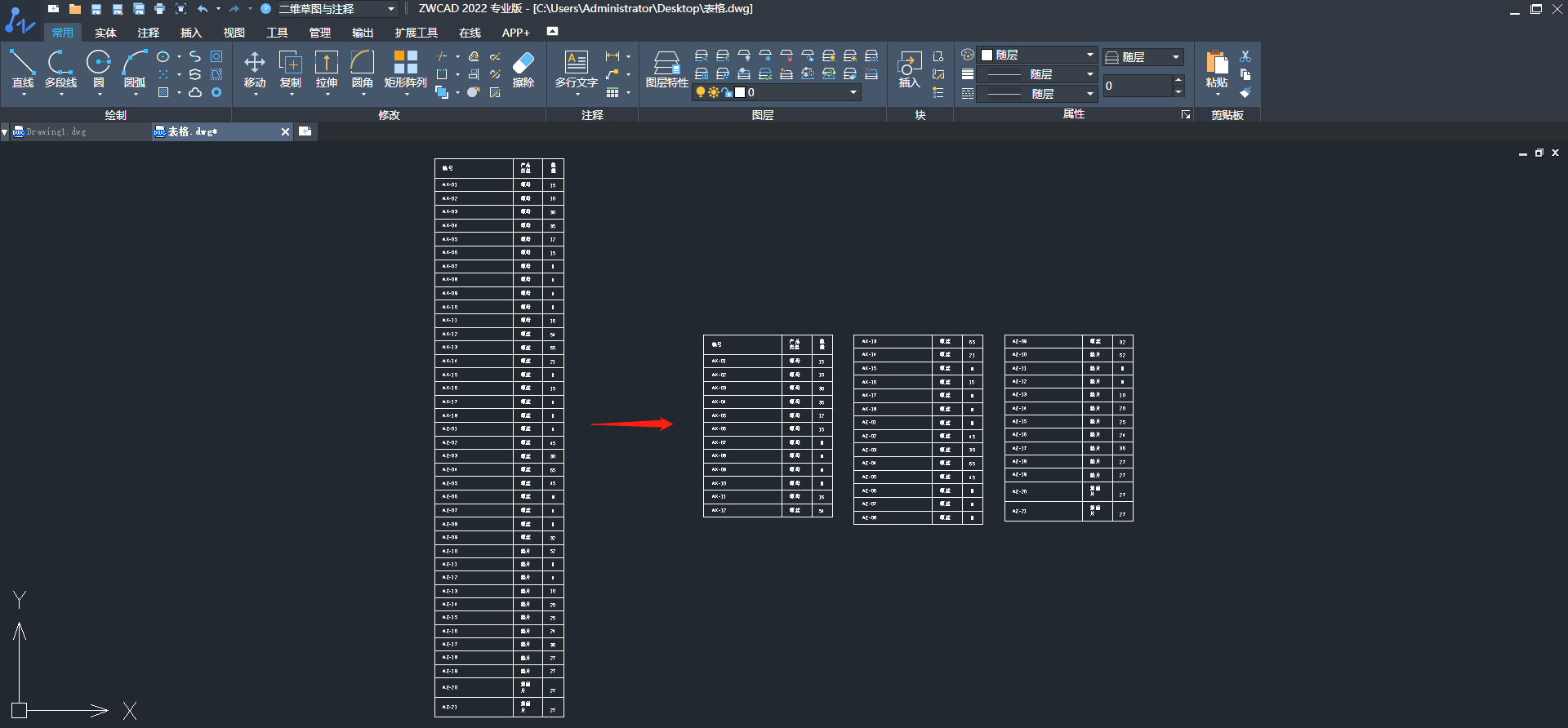The image size is (1568, 728).
Task: Activate the 移动 move tool
Action: [x=255, y=69]
